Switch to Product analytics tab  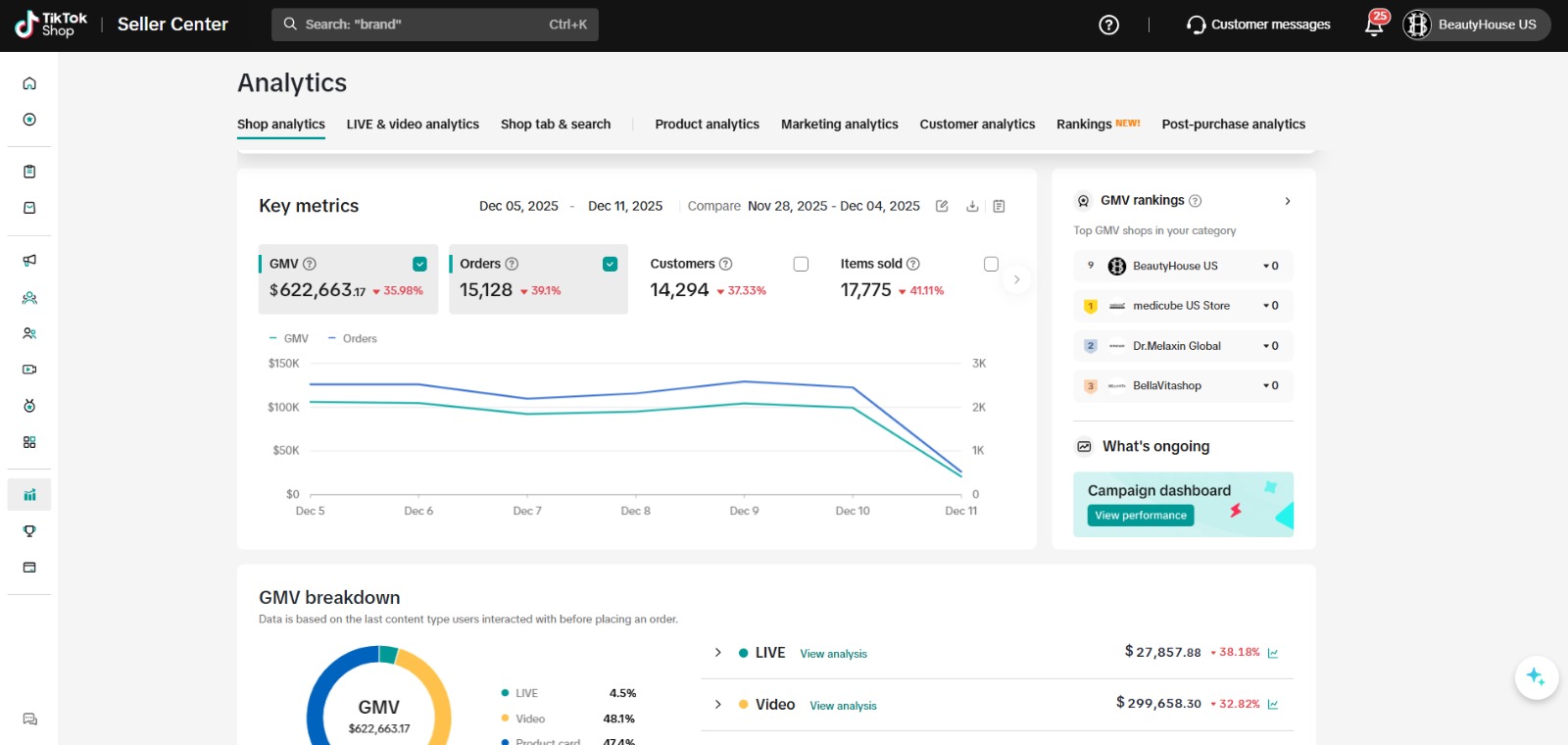point(708,124)
